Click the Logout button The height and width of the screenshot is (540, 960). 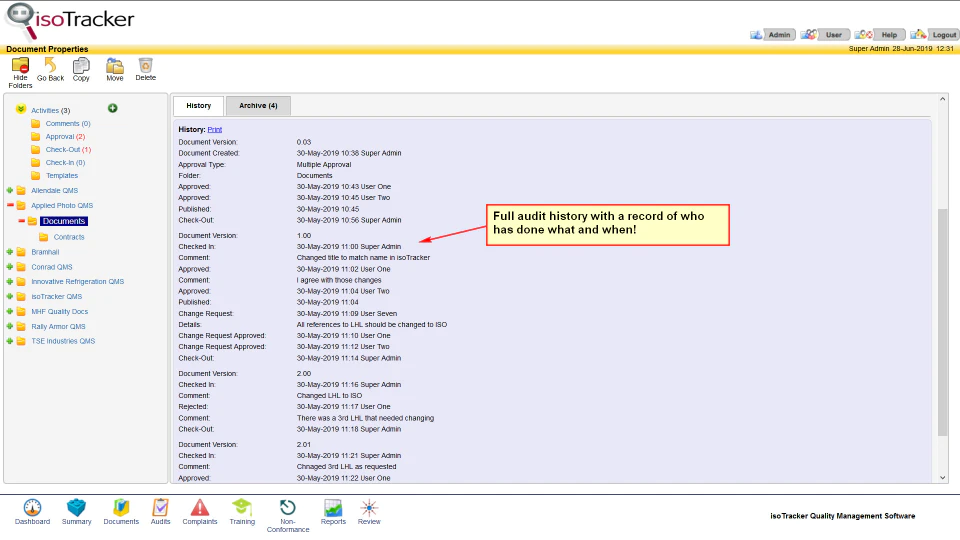(x=943, y=35)
